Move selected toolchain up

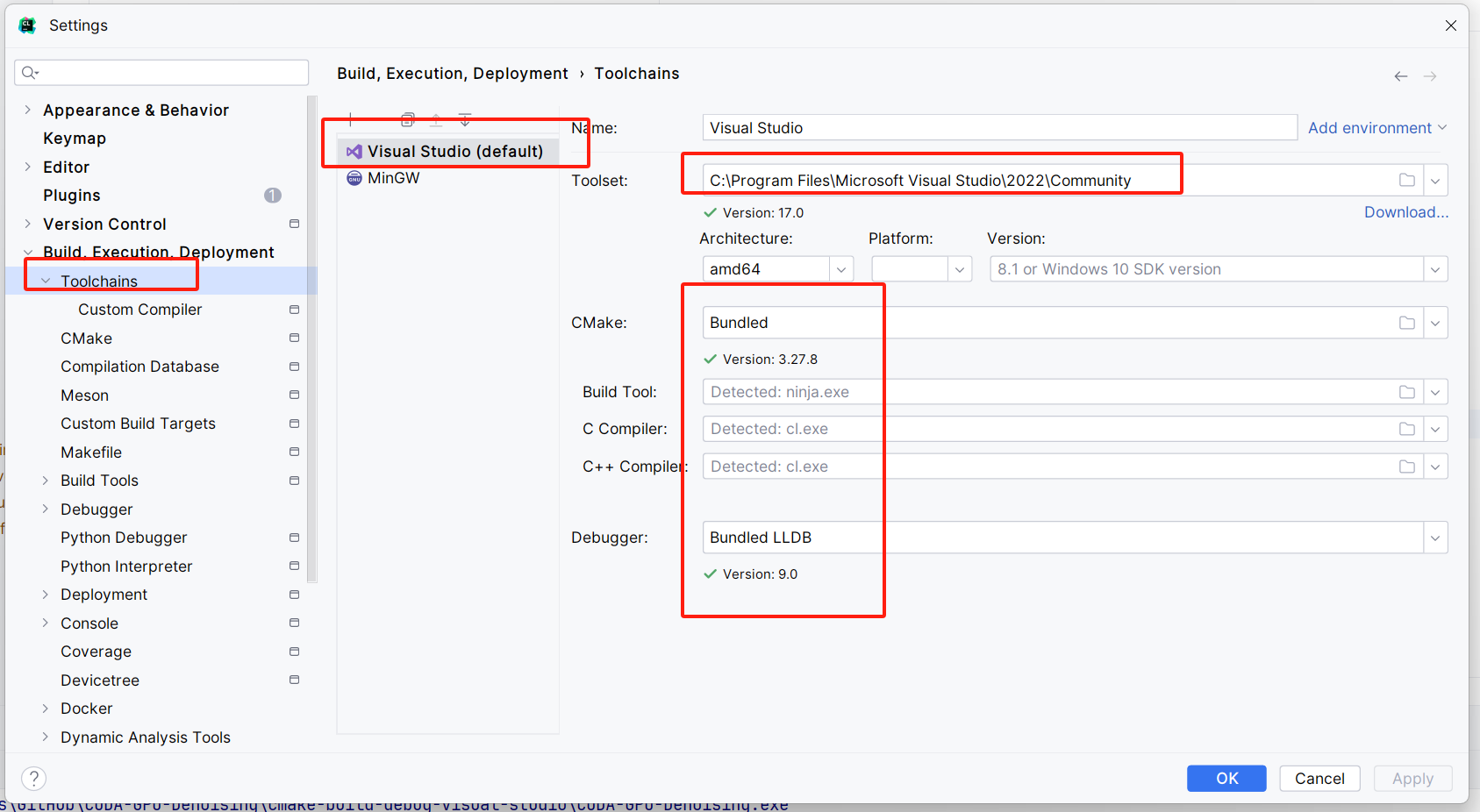click(436, 119)
